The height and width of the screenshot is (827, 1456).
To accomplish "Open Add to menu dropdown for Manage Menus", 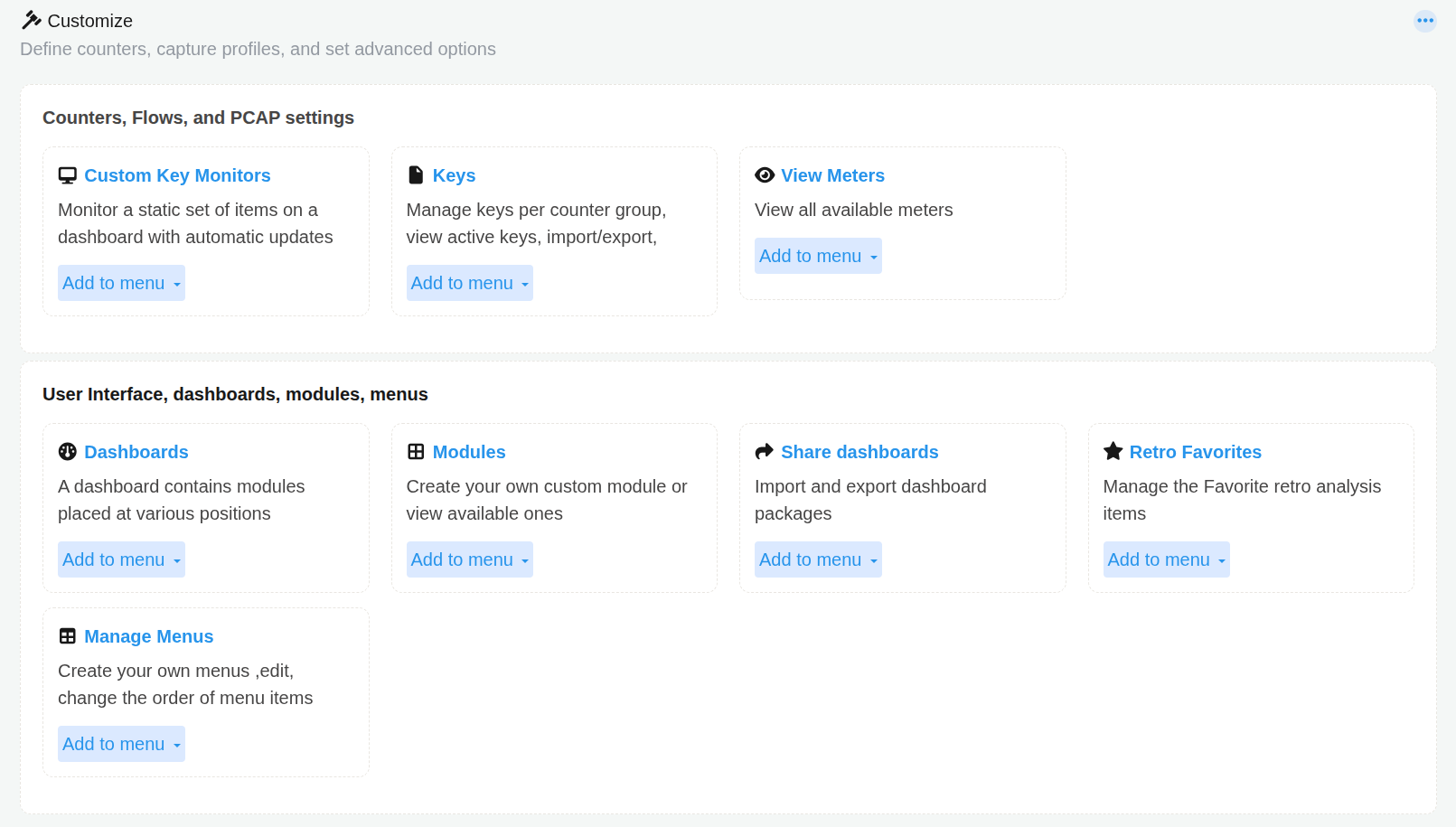I will click(121, 744).
